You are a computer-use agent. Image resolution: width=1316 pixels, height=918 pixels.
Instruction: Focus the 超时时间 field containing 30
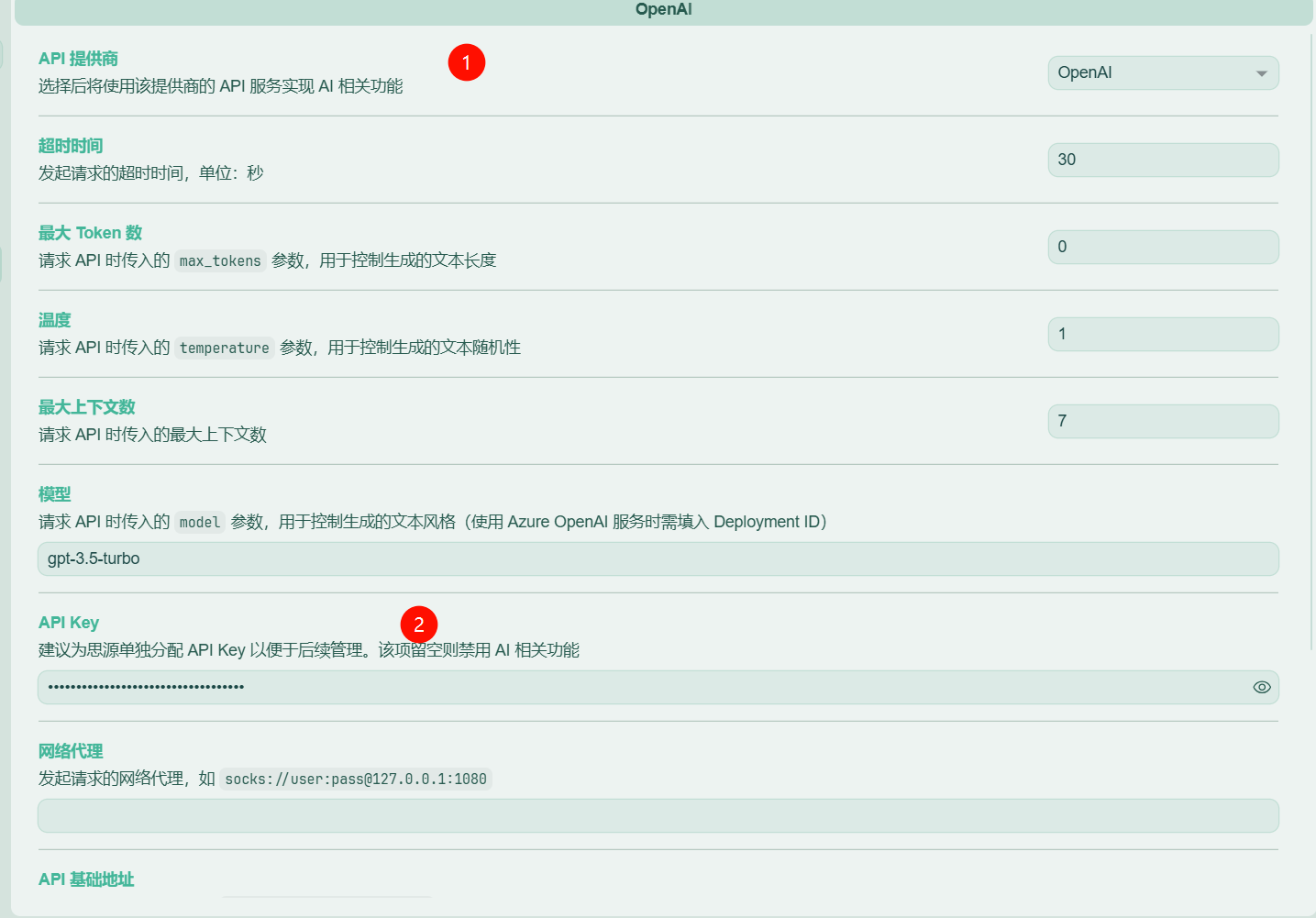(1163, 160)
